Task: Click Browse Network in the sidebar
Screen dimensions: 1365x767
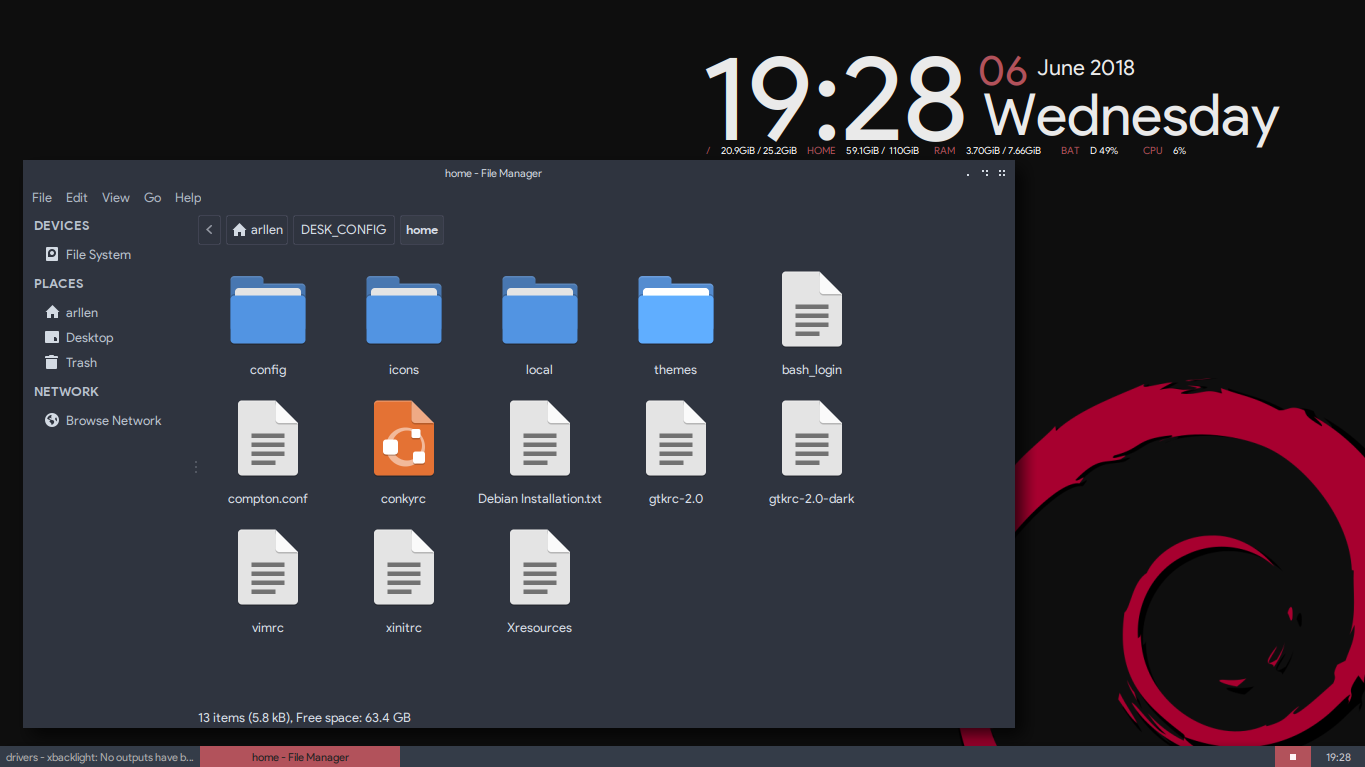Action: click(112, 420)
